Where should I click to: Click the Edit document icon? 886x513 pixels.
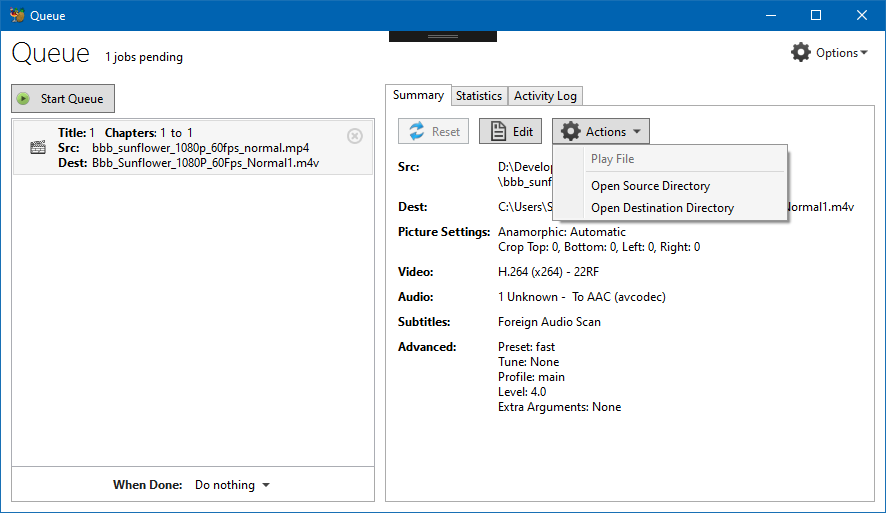pos(498,131)
